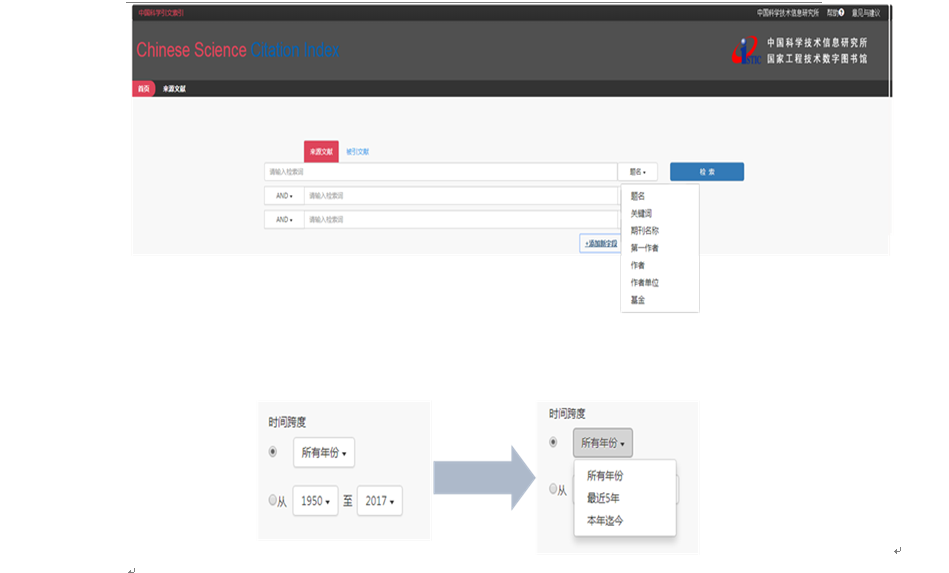
Task: Open the 意见与建议 feedback link
Action: pos(866,13)
